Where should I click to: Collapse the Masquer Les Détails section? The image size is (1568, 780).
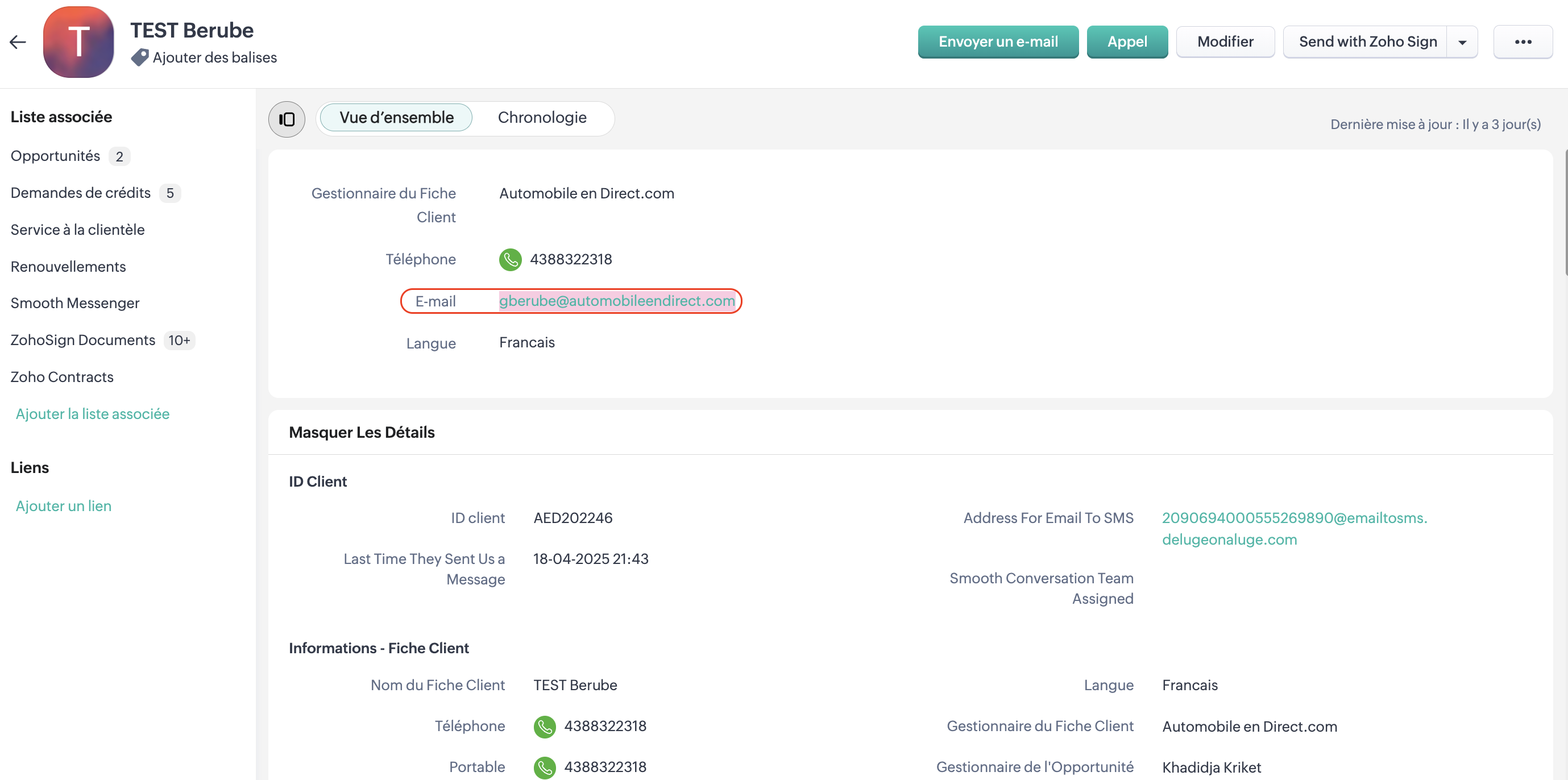[x=362, y=432]
